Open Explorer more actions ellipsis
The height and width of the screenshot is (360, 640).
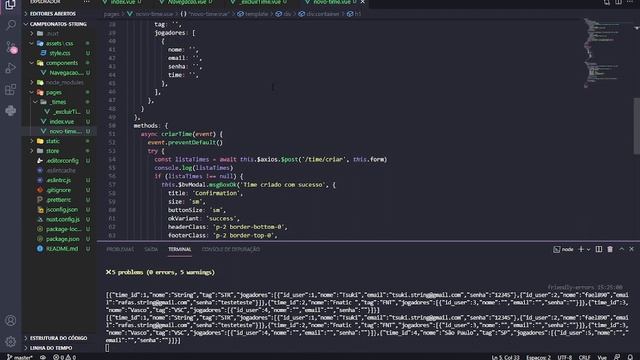click(x=87, y=2)
